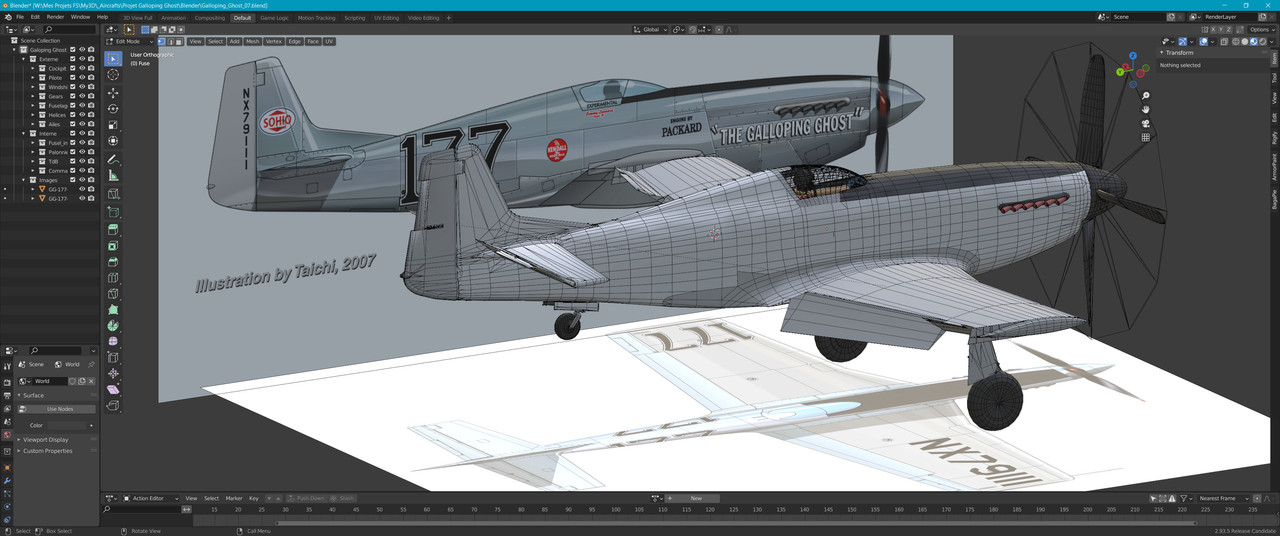Select the Smooth vertices tool
The image size is (1280, 536).
pos(113,341)
